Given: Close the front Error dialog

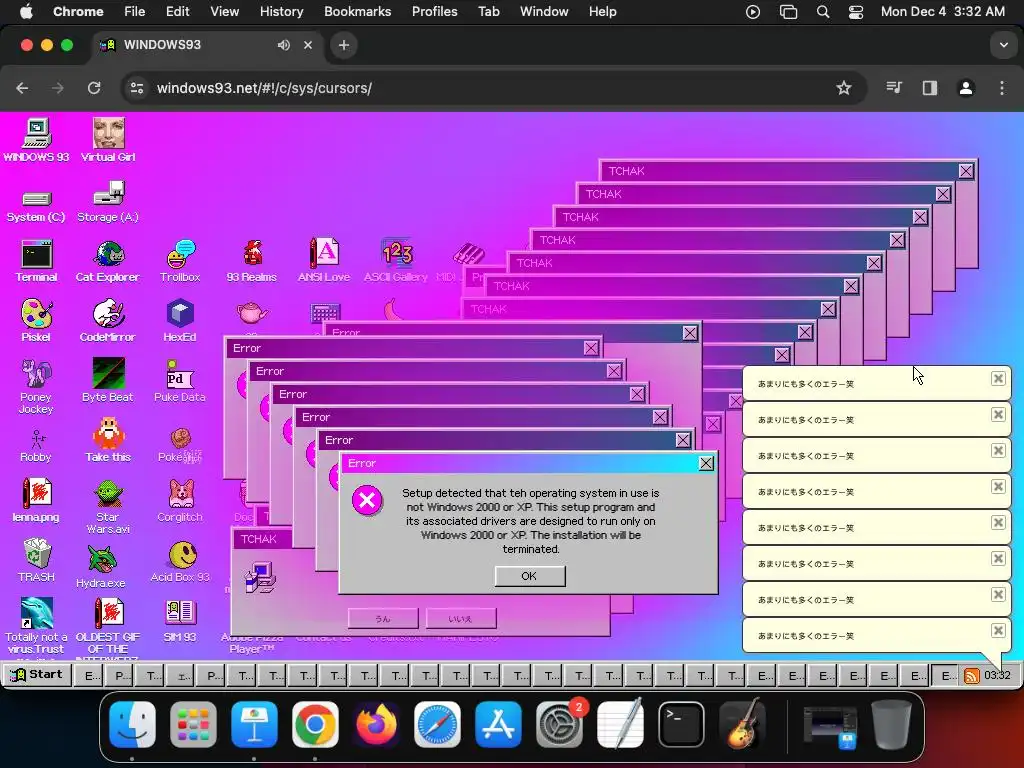Looking at the screenshot, I should tap(706, 463).
